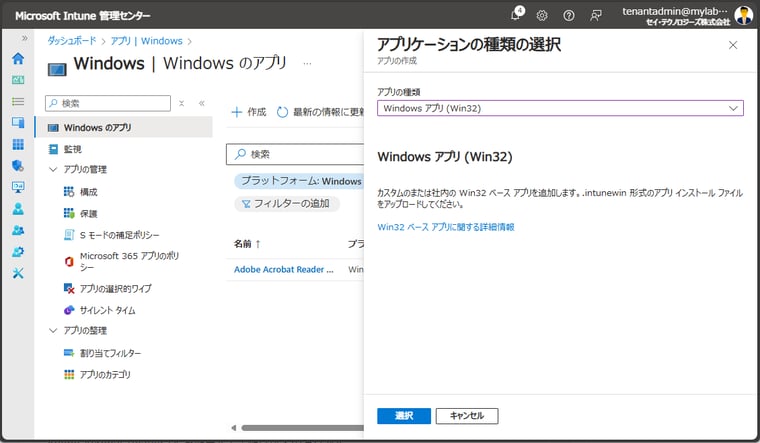Click フィルターの追加 button
This screenshot has width=760, height=443.
coord(287,204)
